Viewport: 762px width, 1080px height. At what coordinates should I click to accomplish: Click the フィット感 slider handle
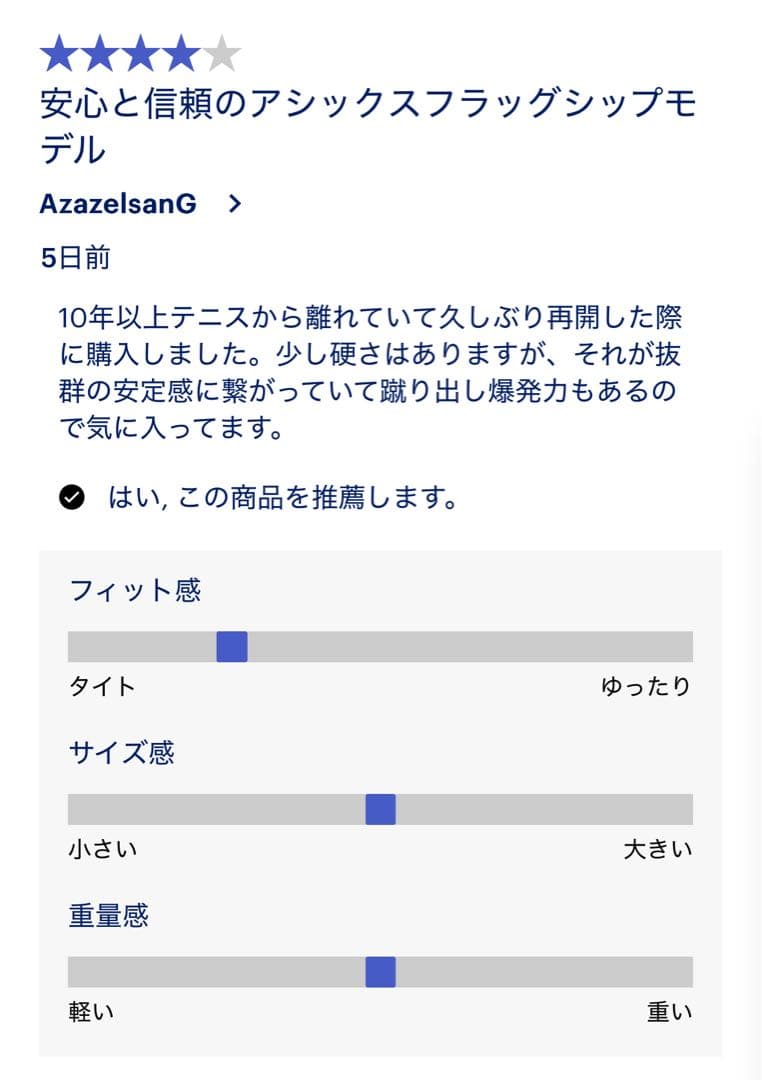tap(232, 647)
